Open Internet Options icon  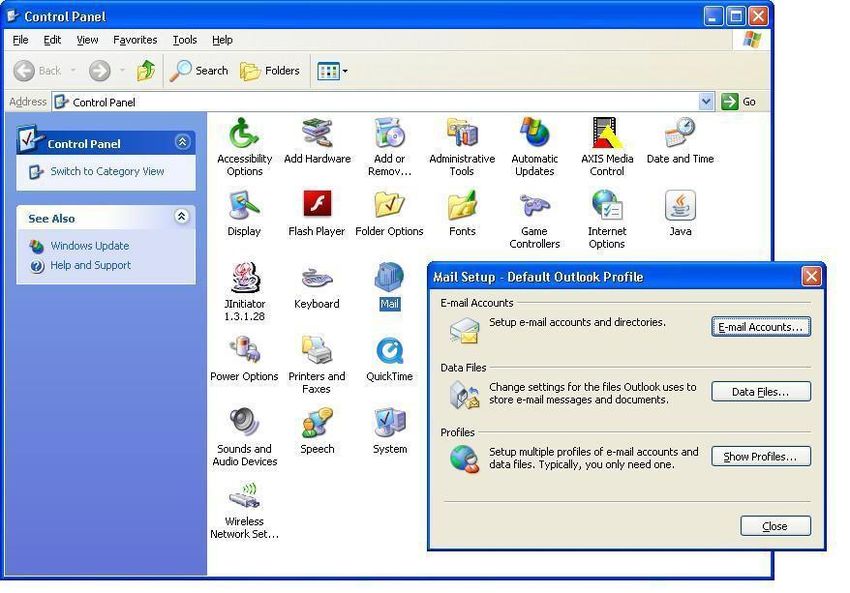607,219
